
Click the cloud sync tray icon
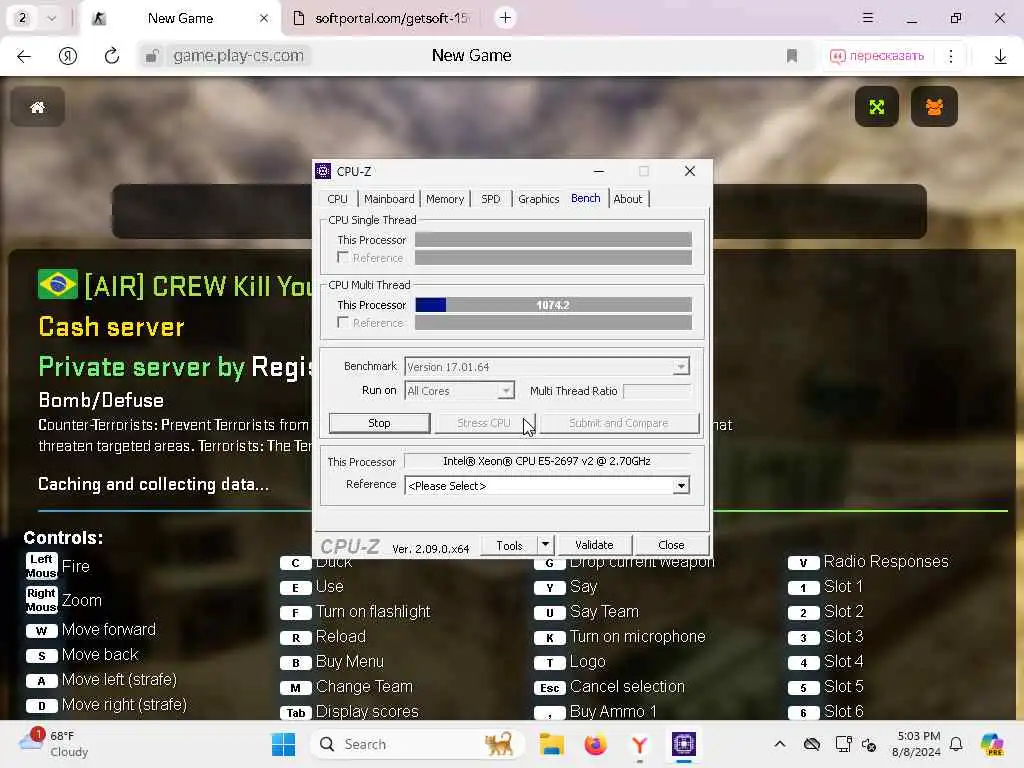point(812,744)
